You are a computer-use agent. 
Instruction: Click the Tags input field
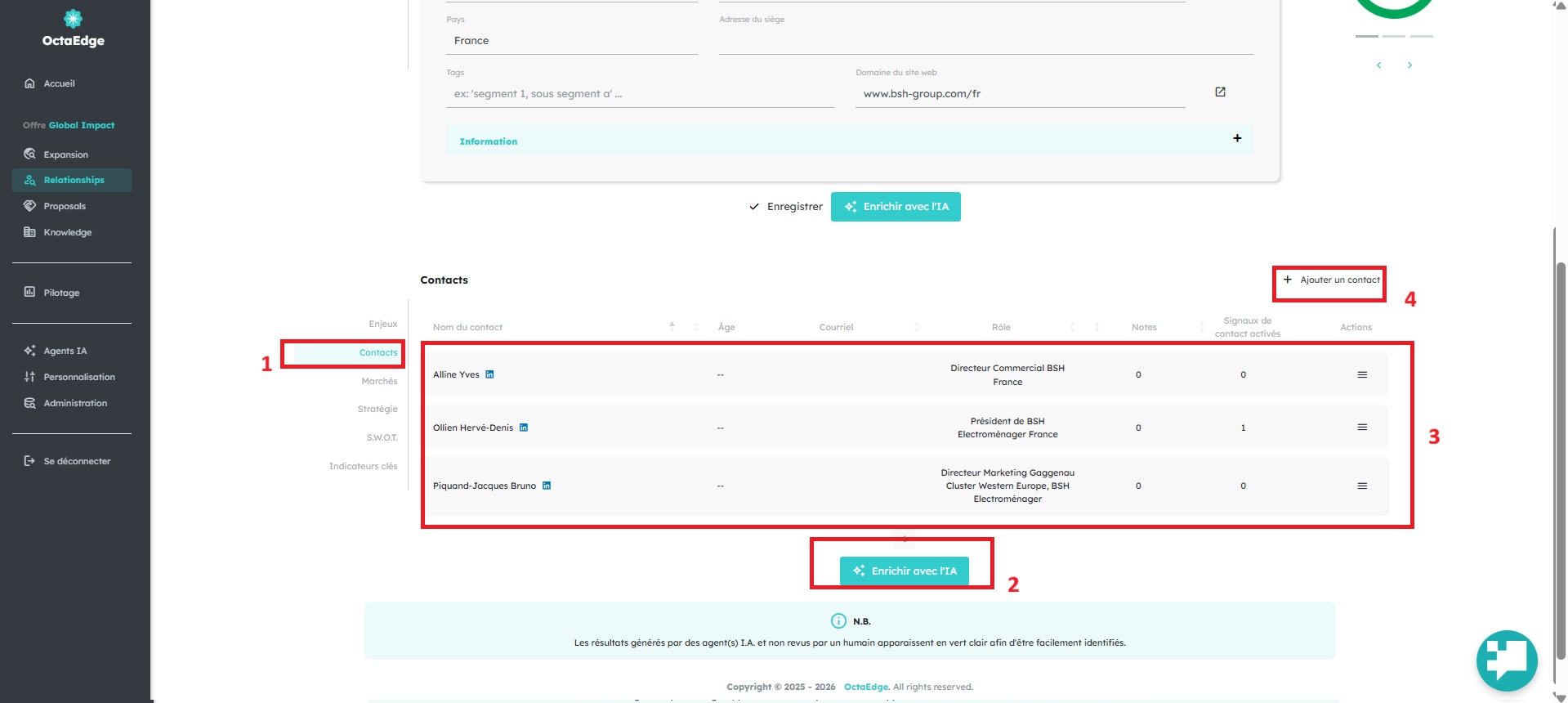point(640,94)
